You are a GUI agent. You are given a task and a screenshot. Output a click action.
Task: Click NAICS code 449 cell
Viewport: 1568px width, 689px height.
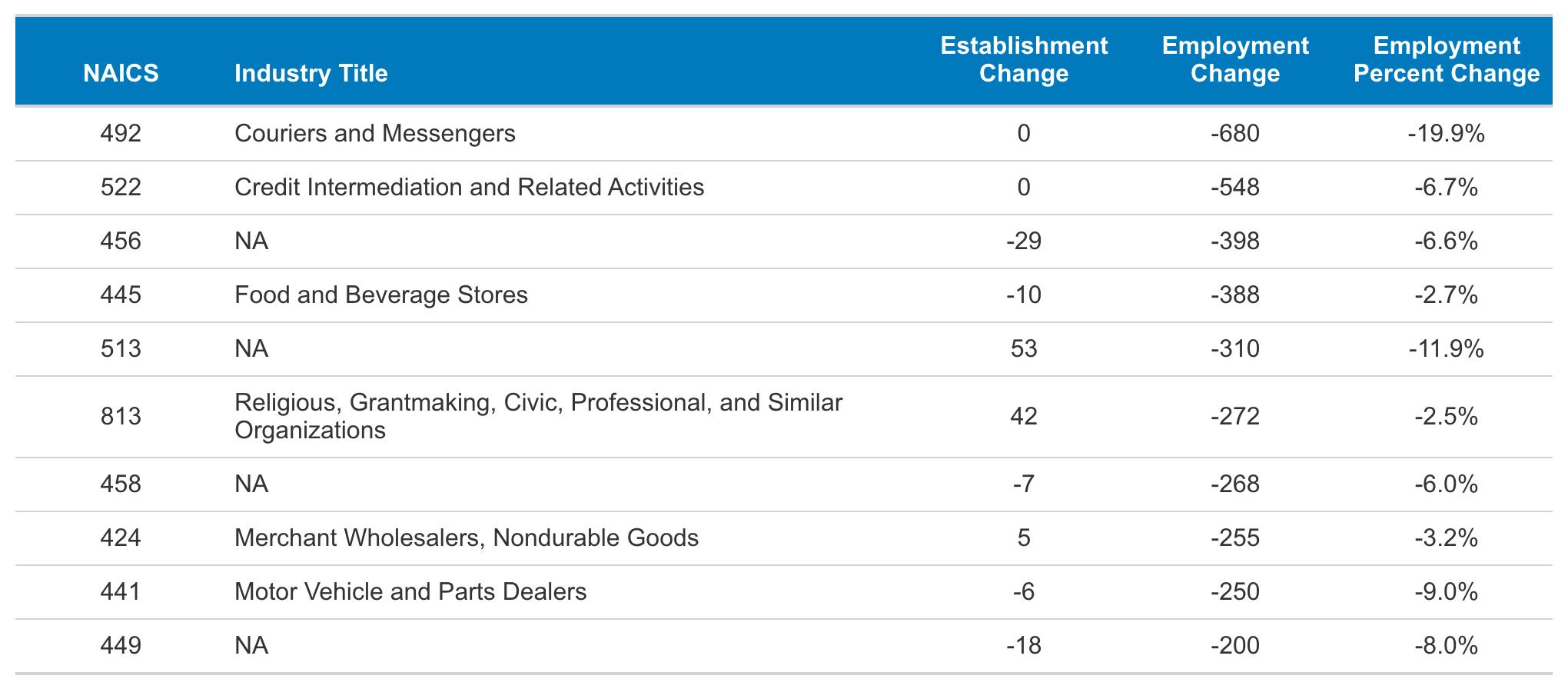(121, 645)
